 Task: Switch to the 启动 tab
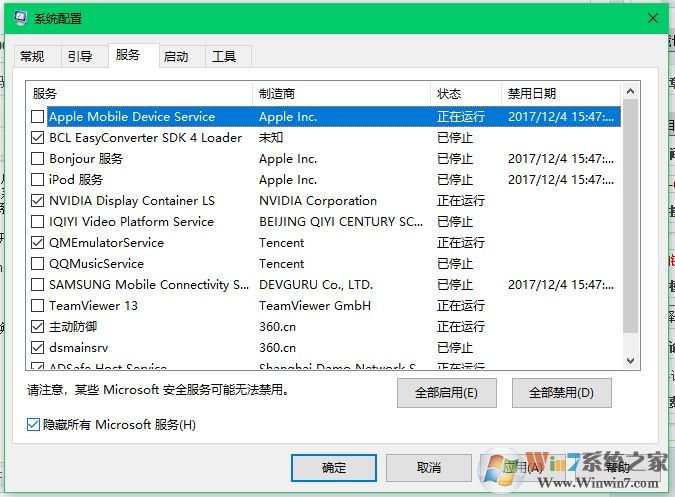pyautogui.click(x=176, y=56)
